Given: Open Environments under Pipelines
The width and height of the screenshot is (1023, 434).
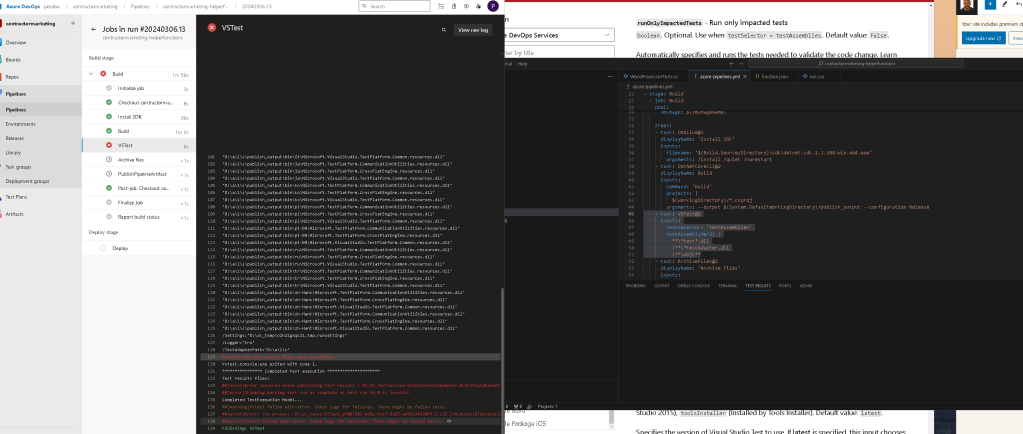Looking at the screenshot, I should tap(40, 123).
